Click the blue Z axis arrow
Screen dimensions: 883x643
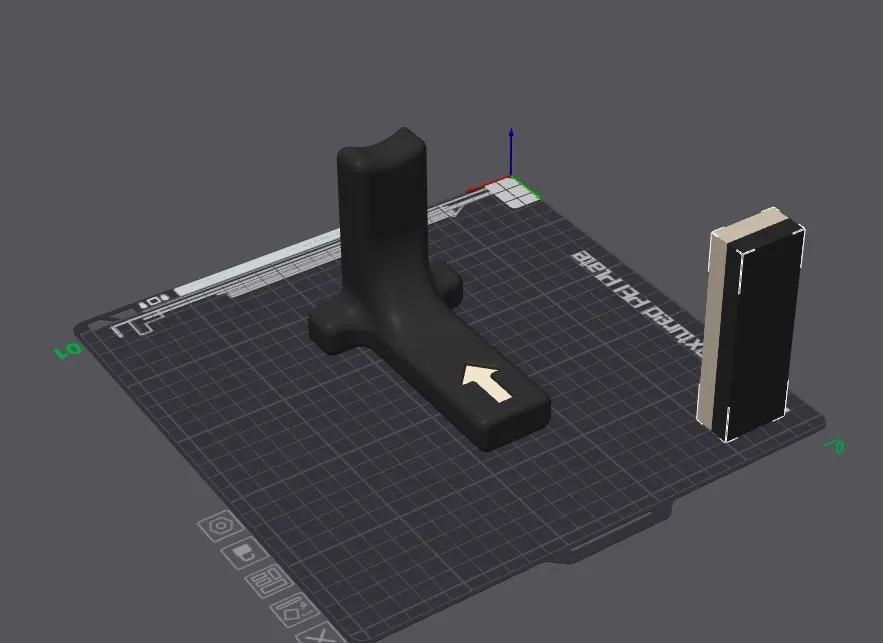[511, 151]
